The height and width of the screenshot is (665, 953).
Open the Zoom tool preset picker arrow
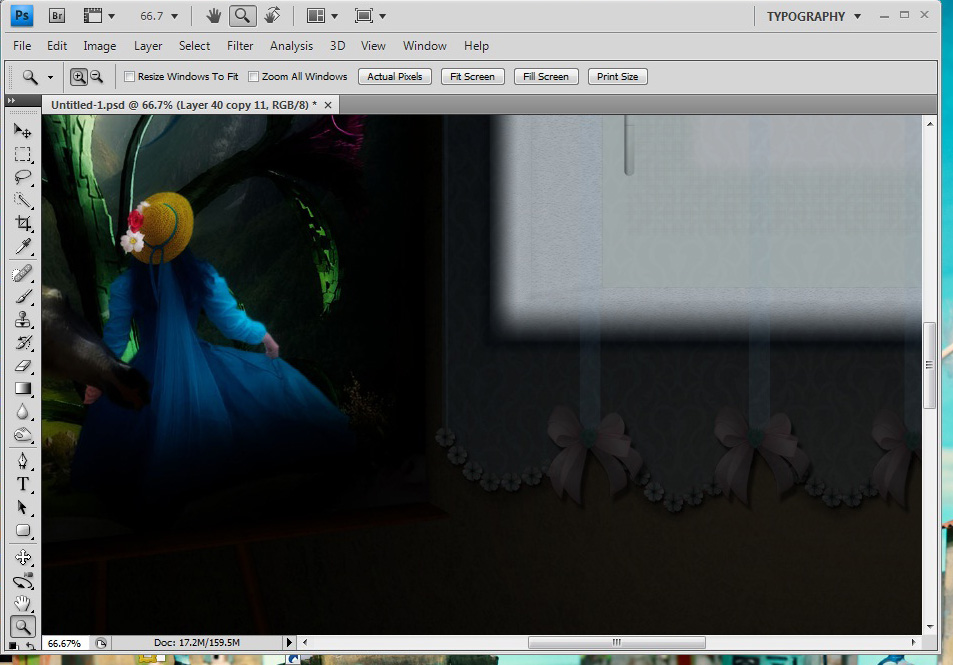point(50,77)
